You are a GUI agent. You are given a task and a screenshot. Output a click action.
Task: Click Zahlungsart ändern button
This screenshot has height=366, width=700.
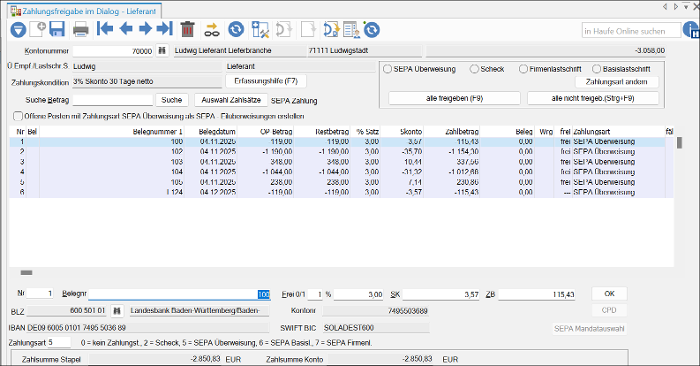pyautogui.click(x=617, y=82)
